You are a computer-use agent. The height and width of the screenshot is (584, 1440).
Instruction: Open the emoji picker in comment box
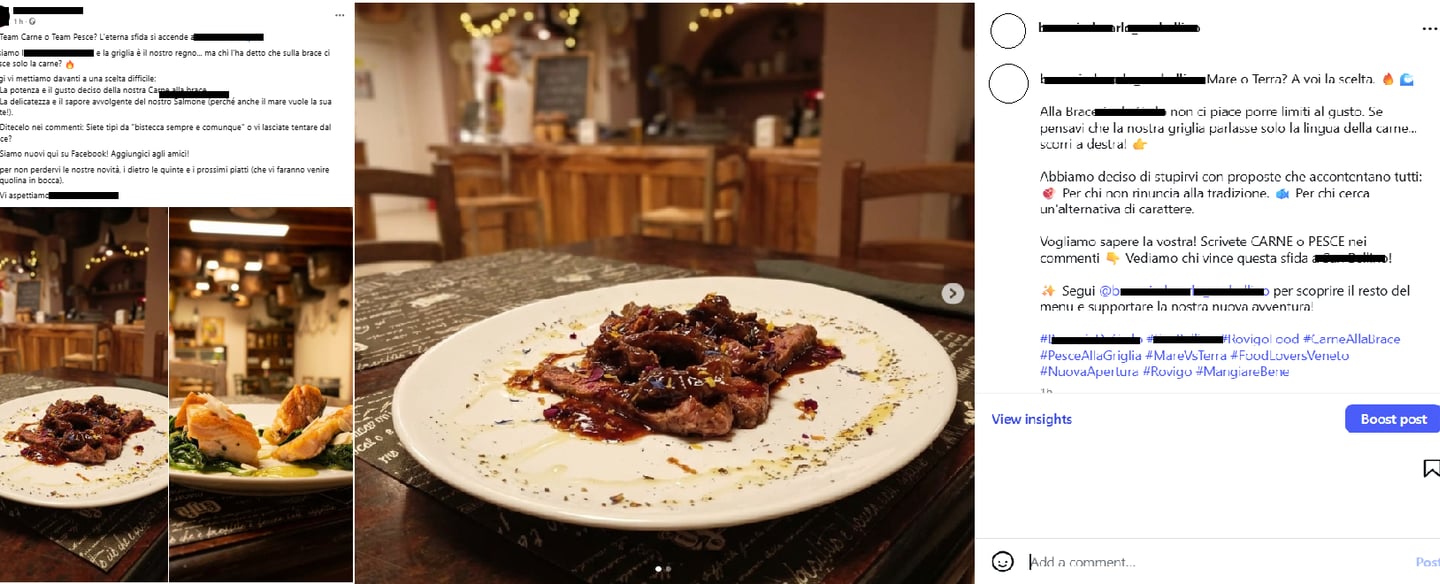(1003, 561)
